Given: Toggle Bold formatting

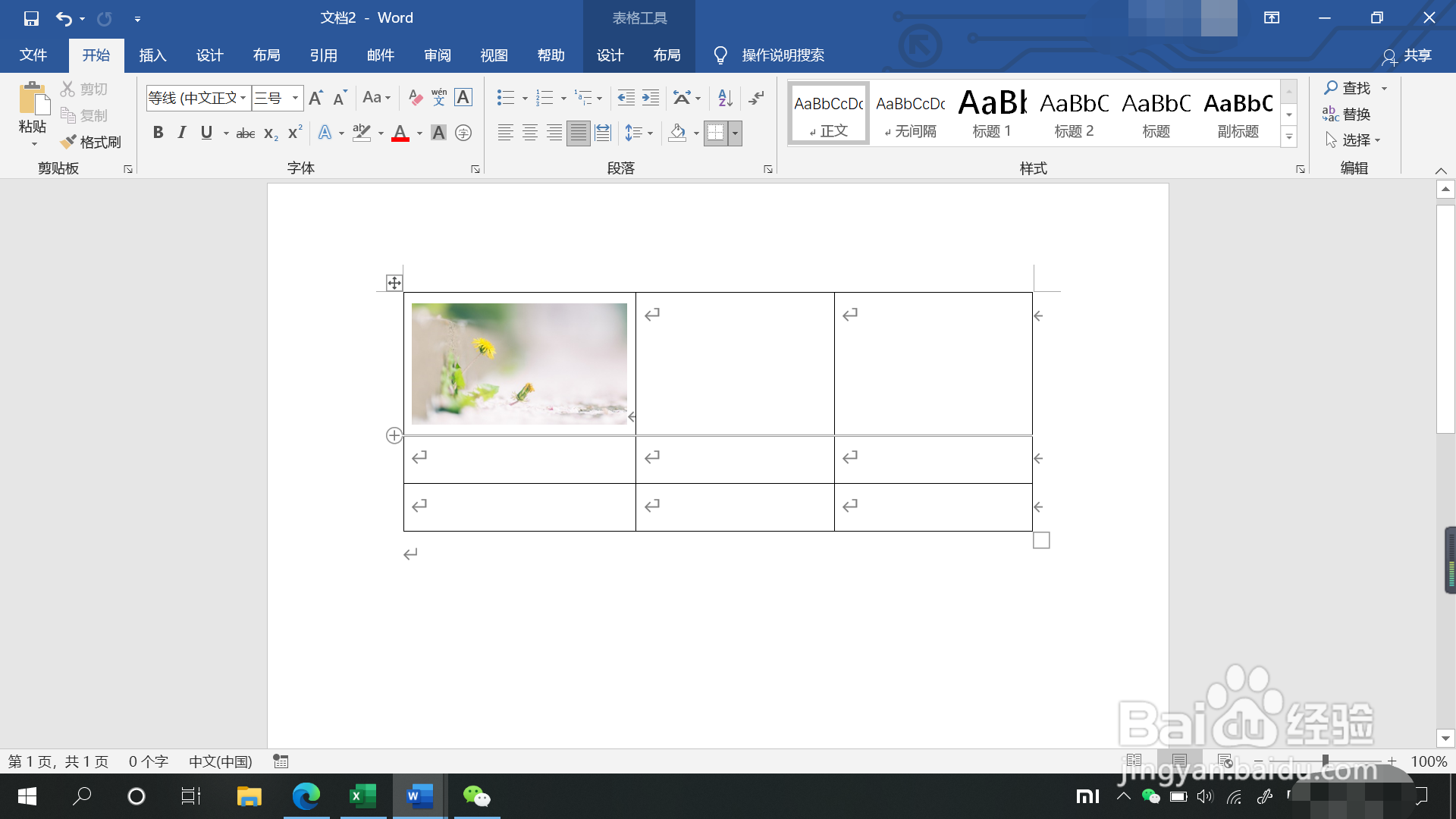Looking at the screenshot, I should [158, 133].
